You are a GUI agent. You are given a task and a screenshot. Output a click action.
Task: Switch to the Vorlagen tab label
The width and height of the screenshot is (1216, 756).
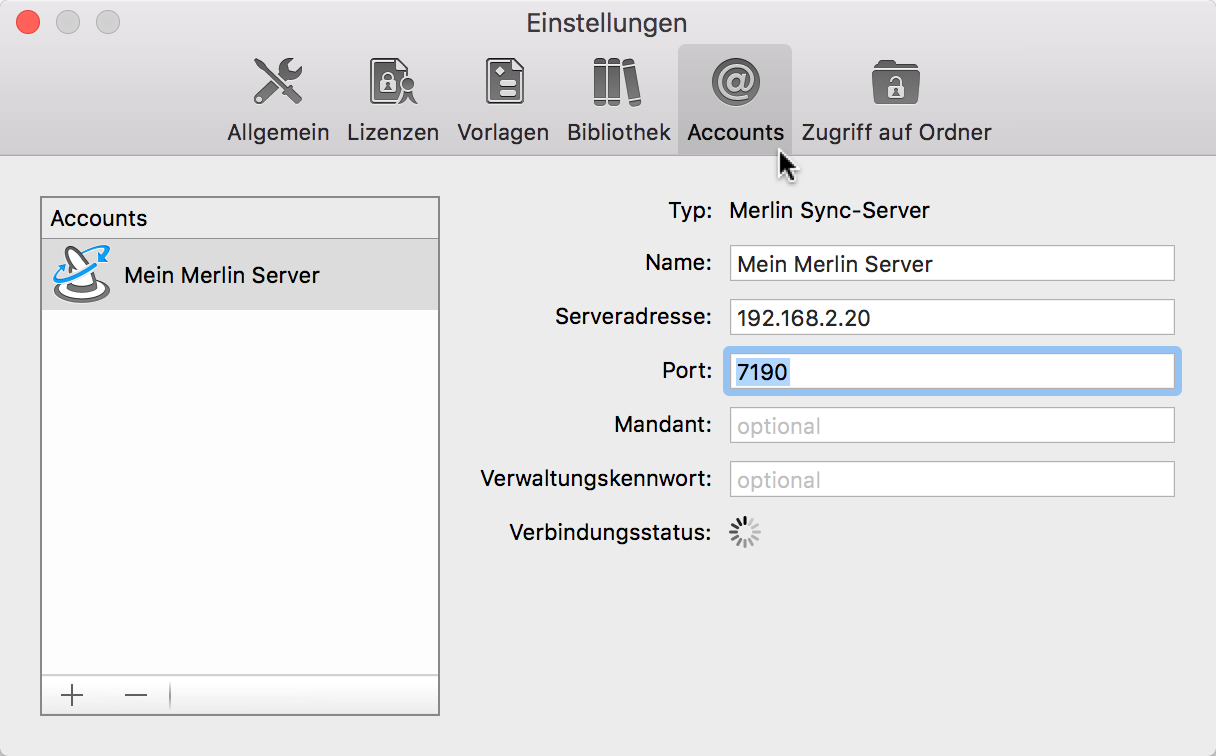point(503,132)
